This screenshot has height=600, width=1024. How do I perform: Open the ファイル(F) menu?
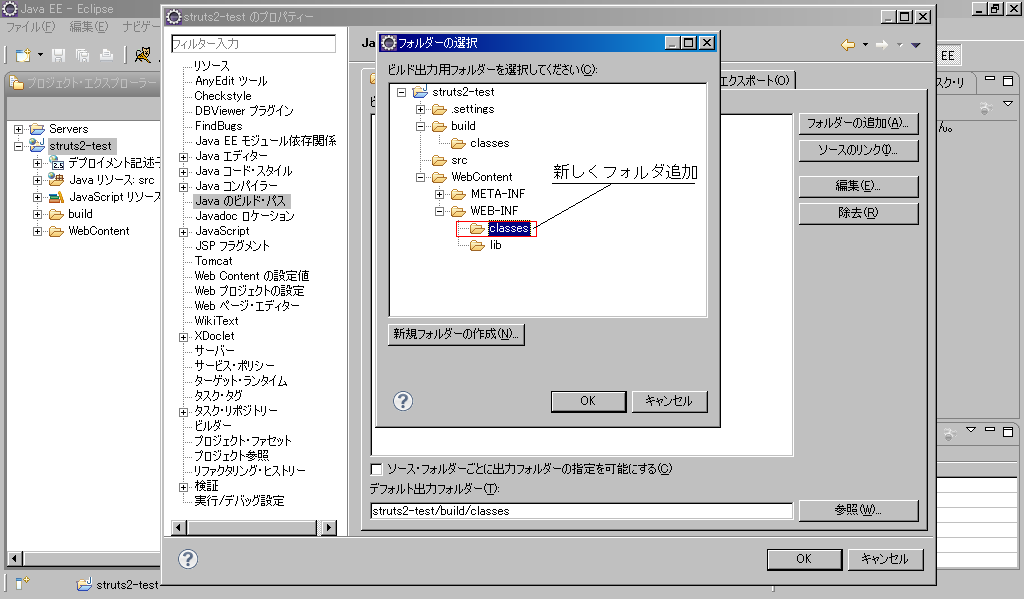(30, 27)
